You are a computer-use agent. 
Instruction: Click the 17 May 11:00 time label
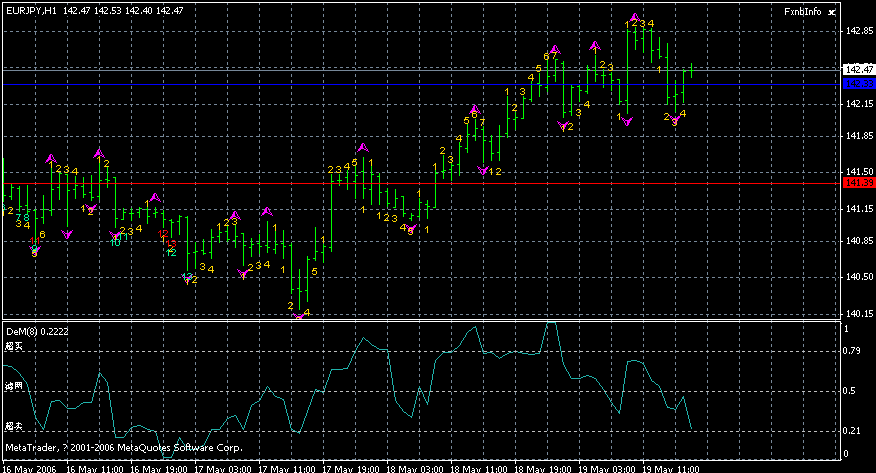[287, 469]
